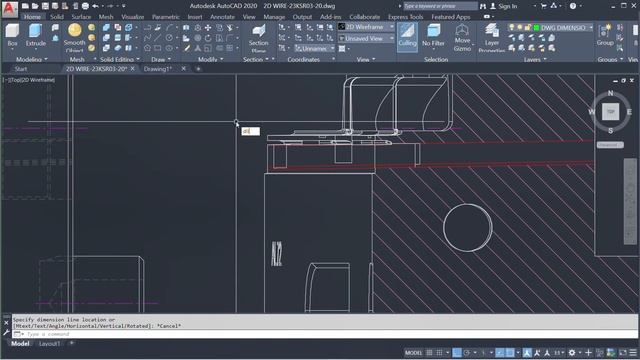Open Layer Properties panel

(491, 38)
